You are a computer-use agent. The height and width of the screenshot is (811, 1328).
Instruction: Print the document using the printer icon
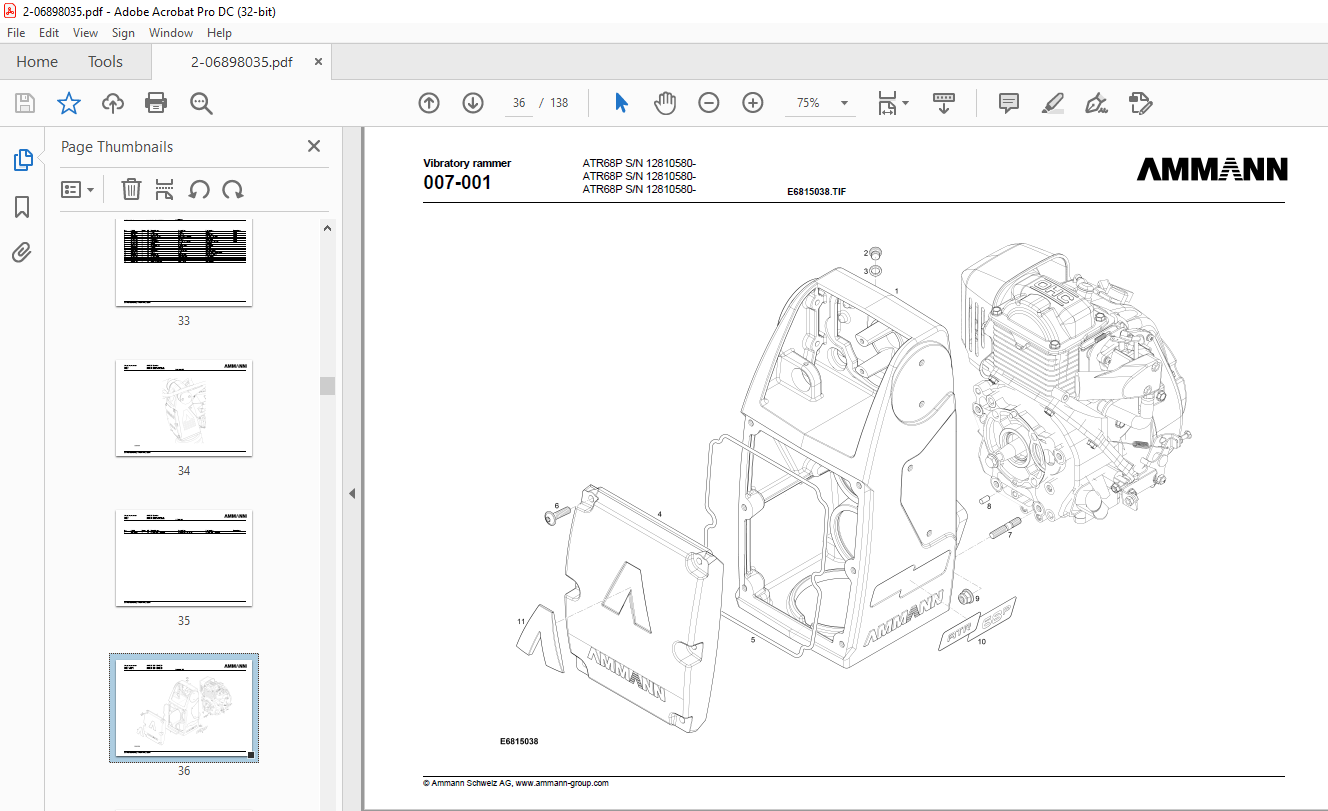coord(156,103)
